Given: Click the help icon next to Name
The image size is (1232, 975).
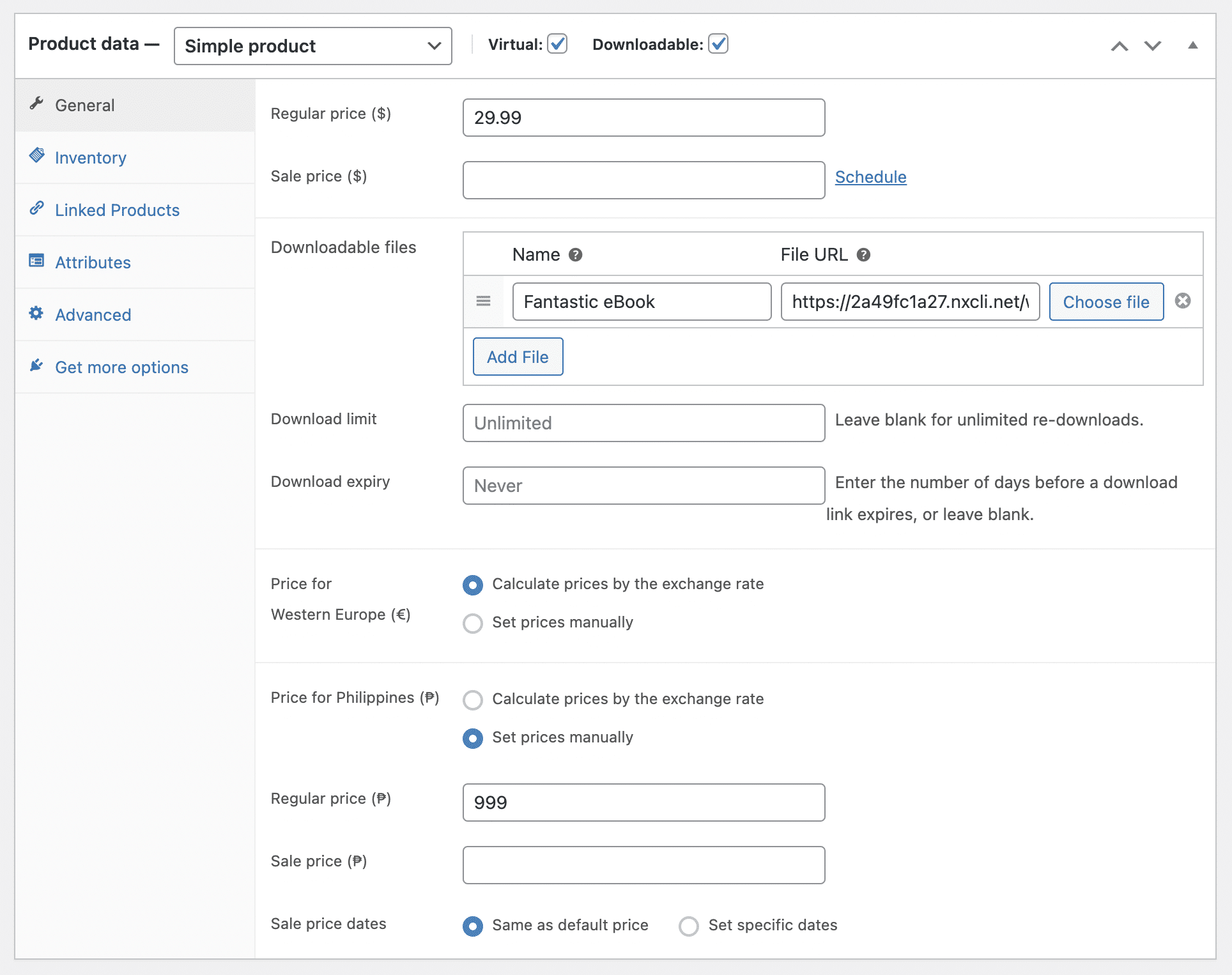Looking at the screenshot, I should click(575, 255).
